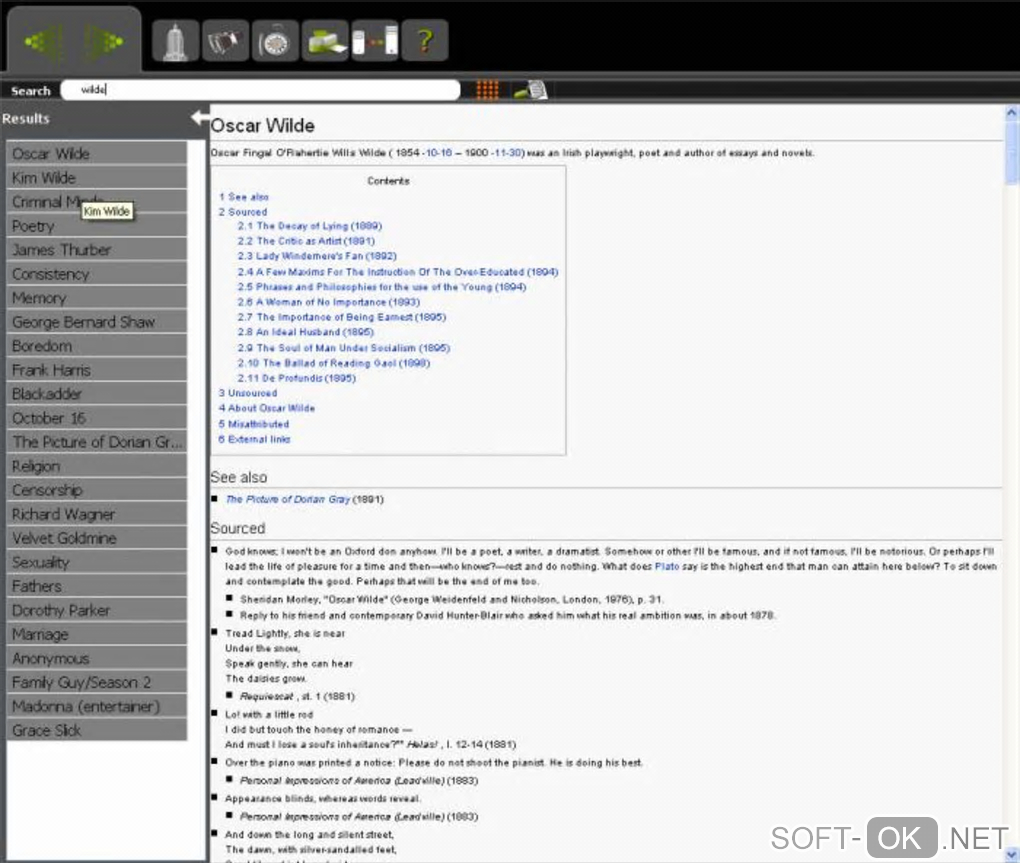1020x863 pixels.
Task: Open the Fathers result
Action: point(96,587)
